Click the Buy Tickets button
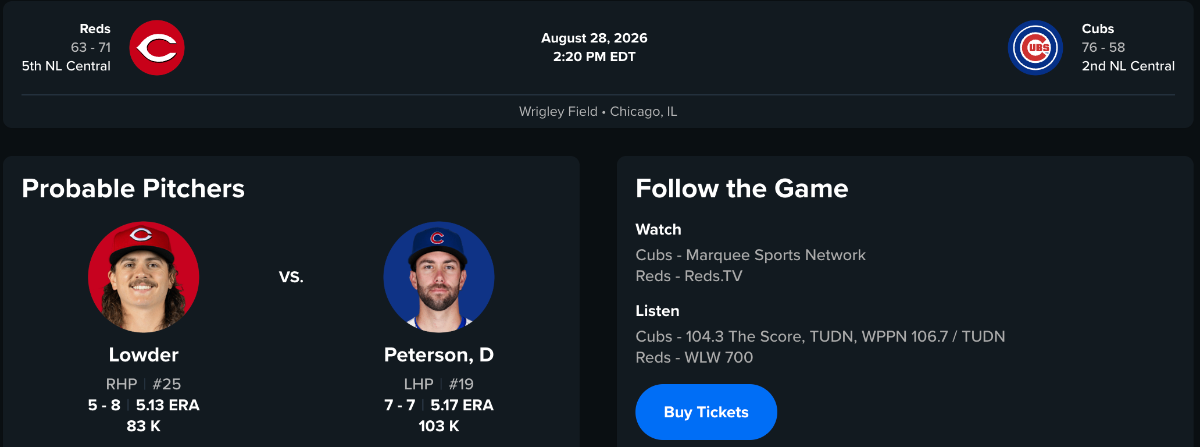 coord(706,412)
